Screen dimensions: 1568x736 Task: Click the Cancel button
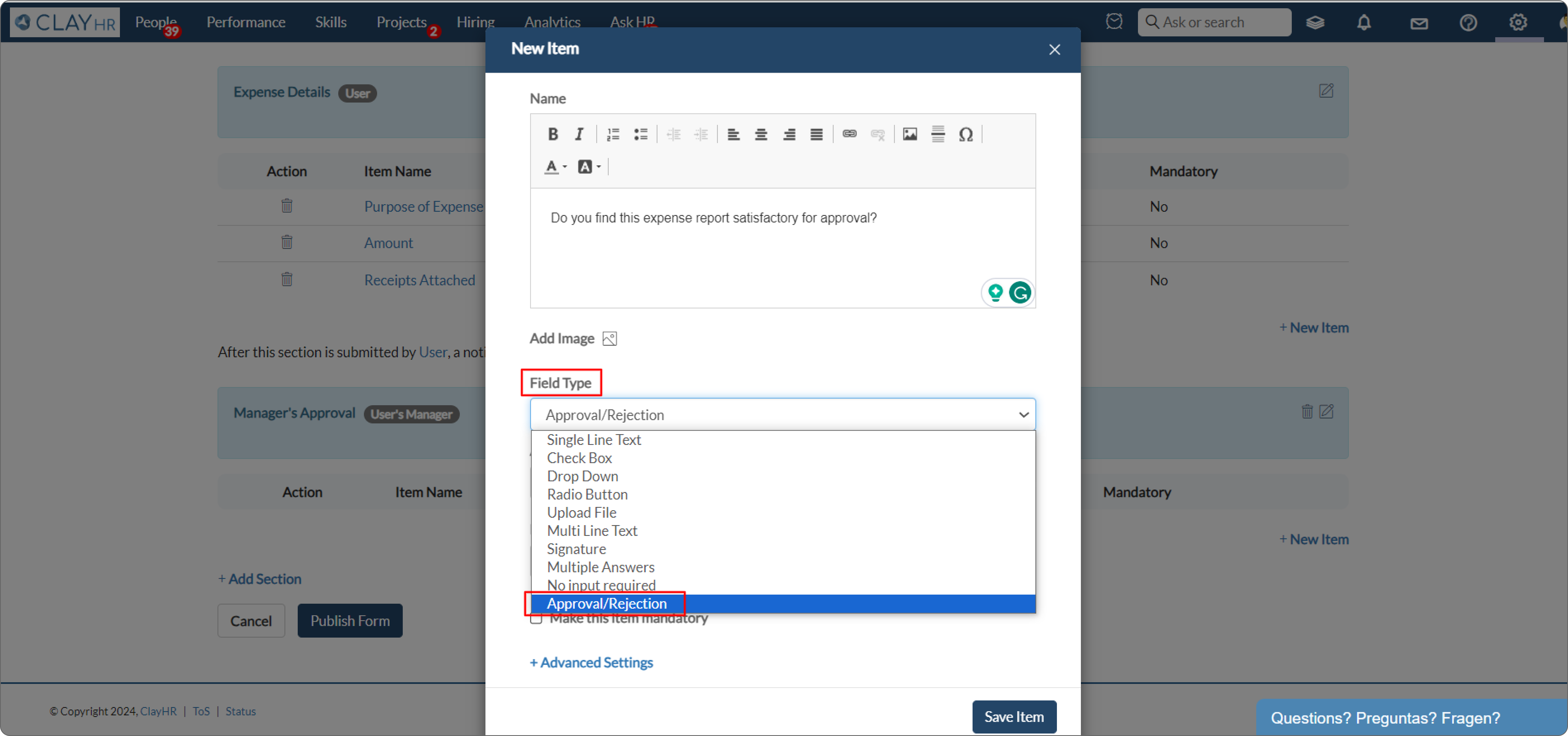click(251, 621)
